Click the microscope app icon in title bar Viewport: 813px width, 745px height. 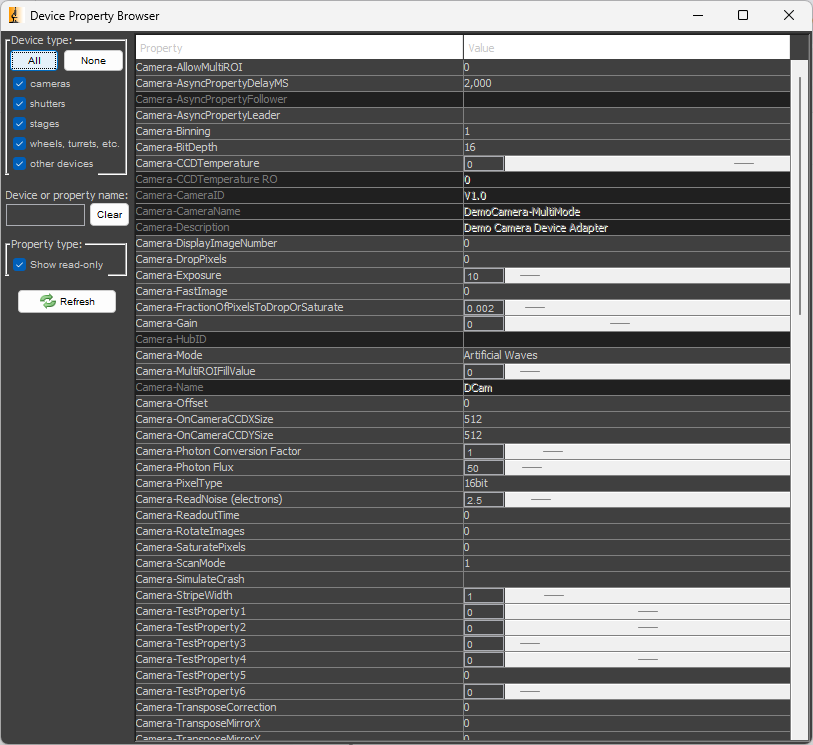pos(15,16)
